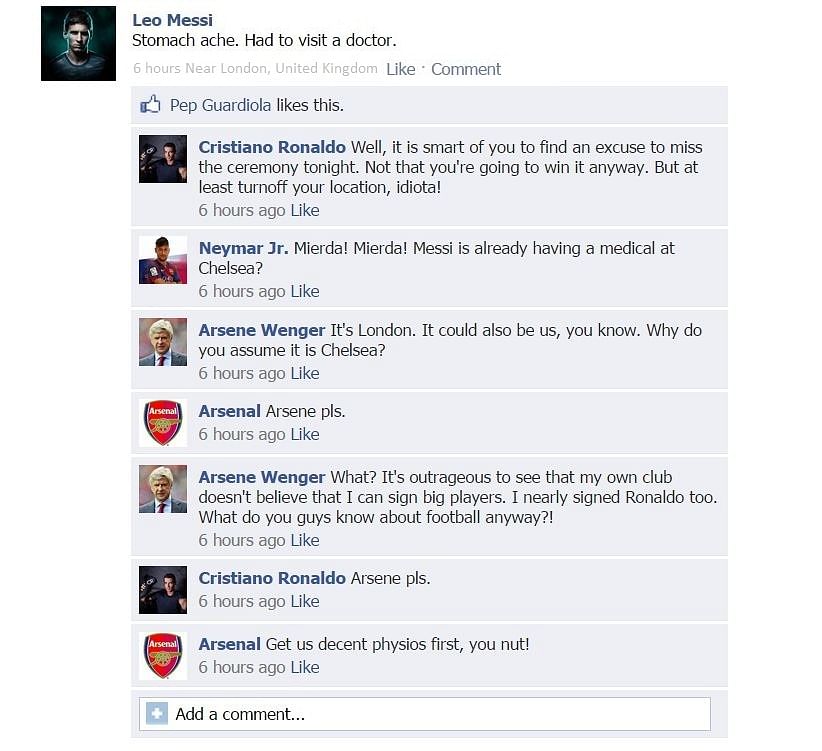This screenshot has height=751, width=822.
Task: Click the first Arsenal crest avatar
Action: pos(163,422)
